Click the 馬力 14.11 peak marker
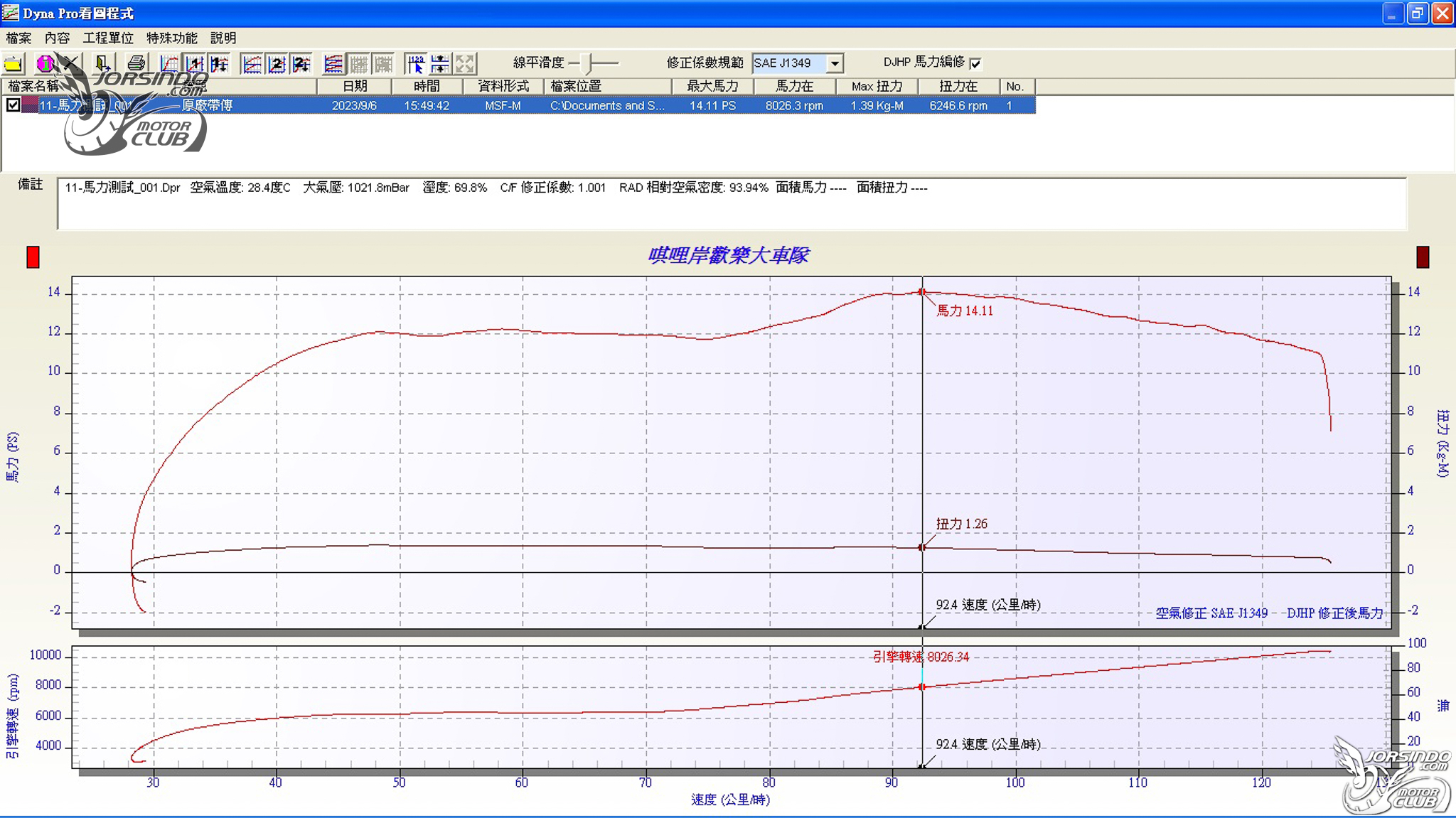Screen dimensions: 1456x818 click(922, 292)
